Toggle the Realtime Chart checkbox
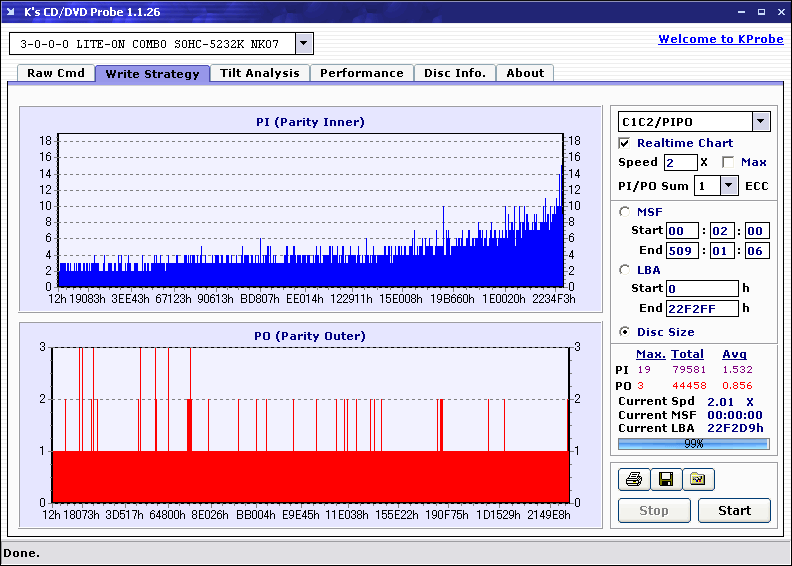Viewport: 792px width, 566px height. [x=625, y=143]
